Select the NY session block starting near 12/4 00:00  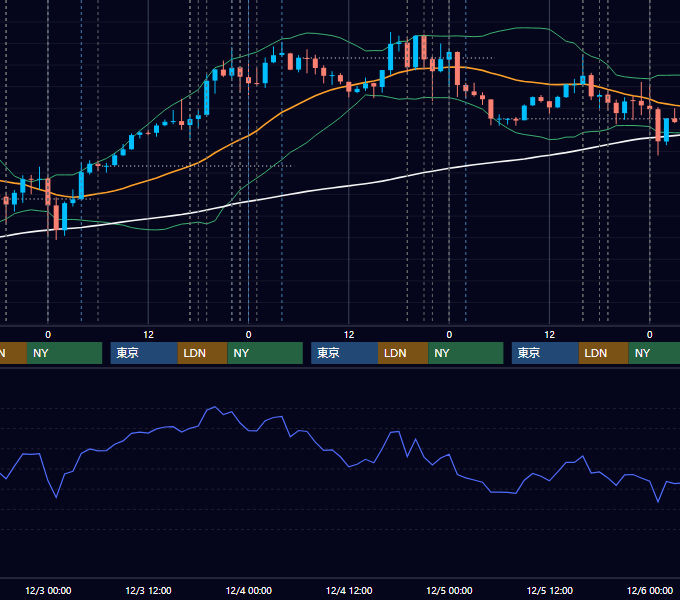click(265, 353)
